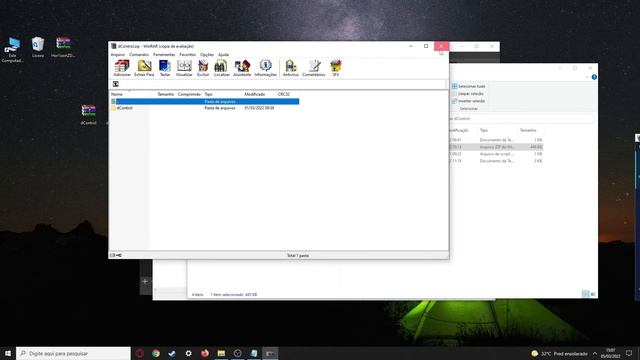Click 'Total 1 pasta' in the status bar
The height and width of the screenshot is (360, 640).
[x=298, y=256]
